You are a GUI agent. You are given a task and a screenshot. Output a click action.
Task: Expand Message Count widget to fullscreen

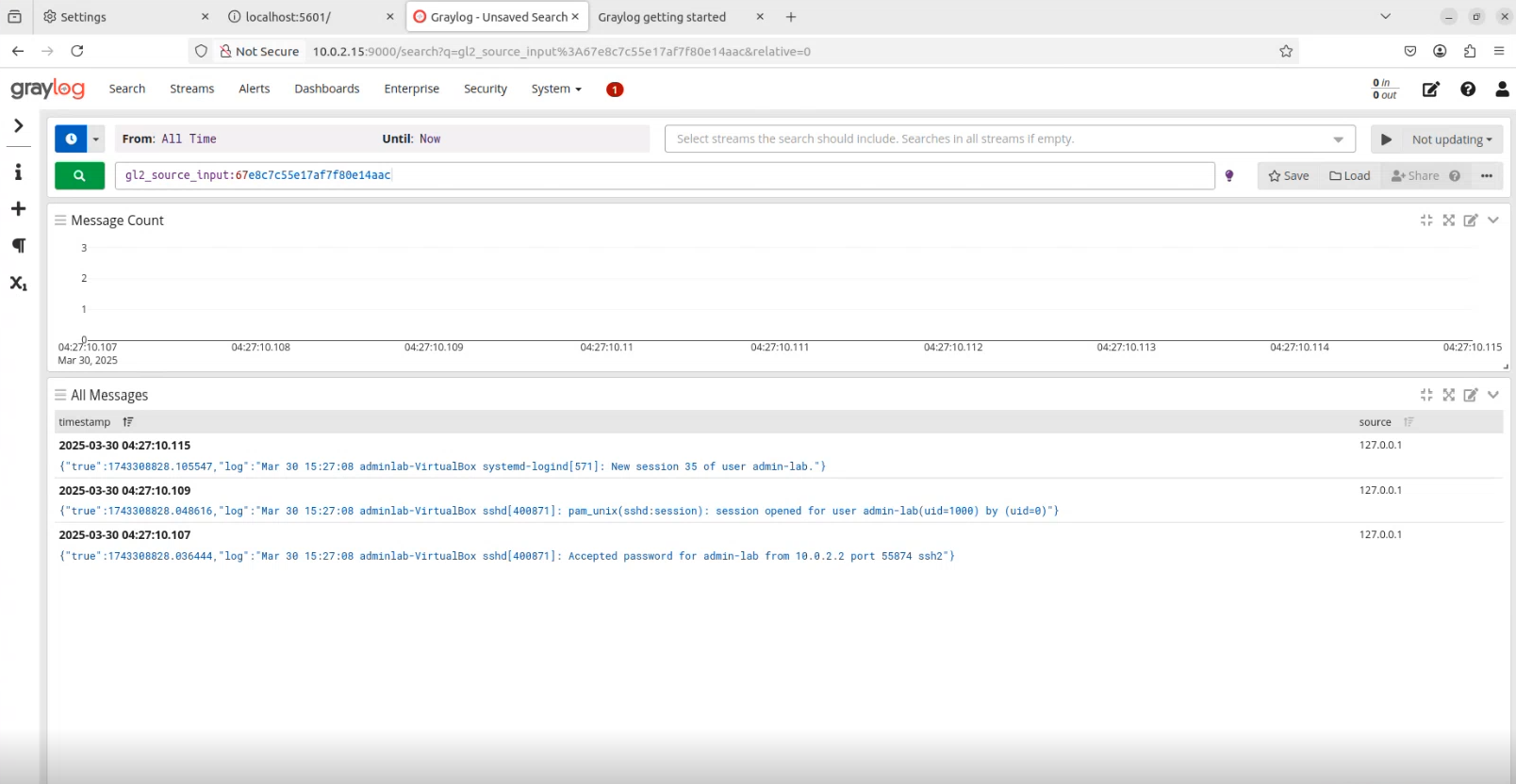coord(1449,220)
